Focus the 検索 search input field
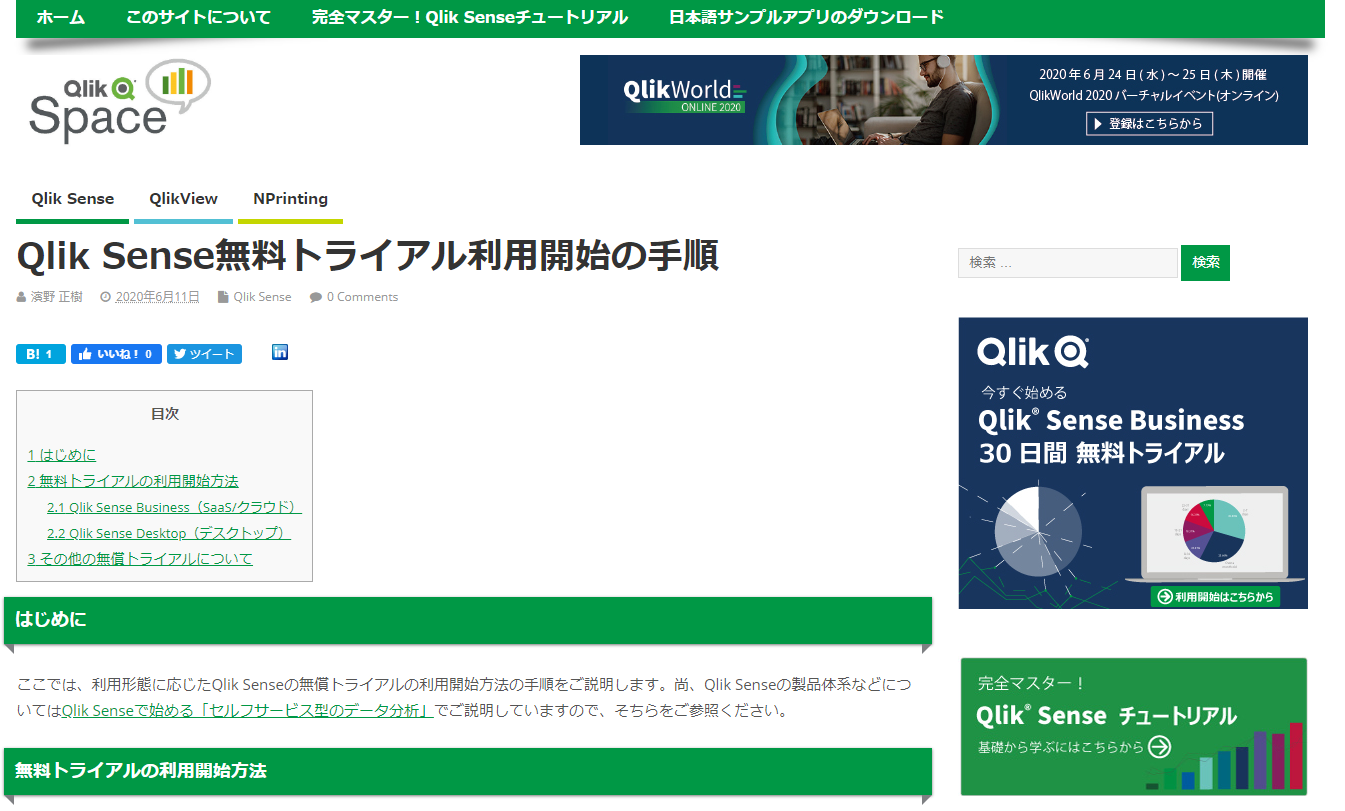Screen dimensions: 1345x811 1068,263
